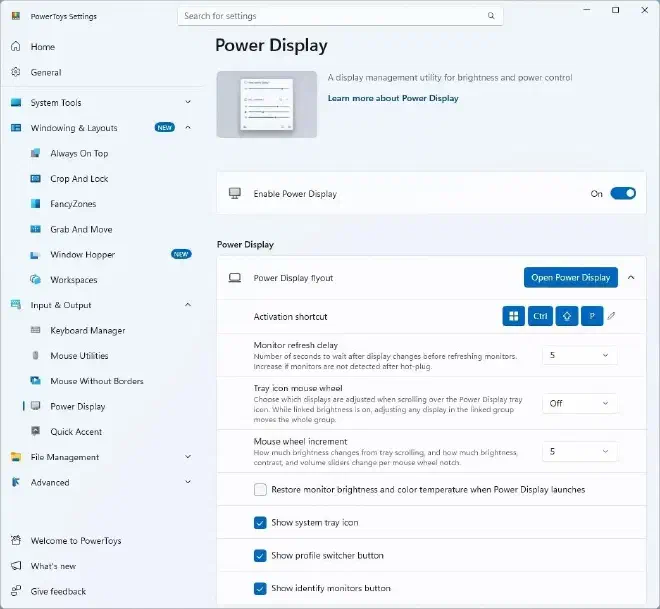Click the Give feedback icon
660x609 pixels.
16,591
